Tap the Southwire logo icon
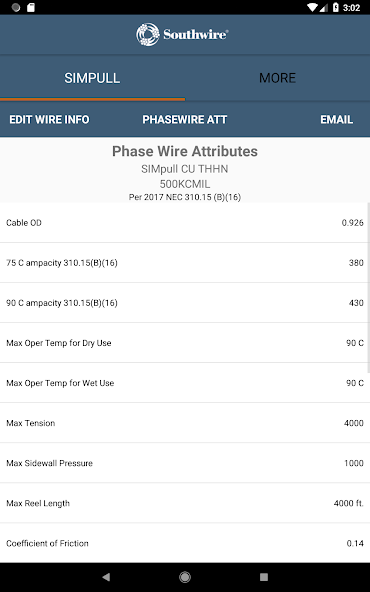Viewport: 370px width, 592px height. click(148, 34)
